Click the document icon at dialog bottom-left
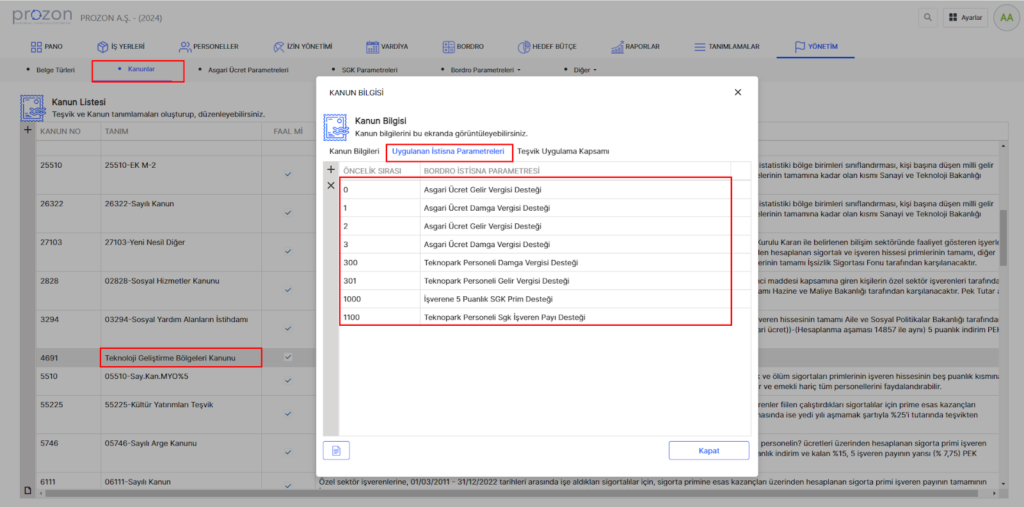The height and width of the screenshot is (507, 1024). tap(336, 450)
